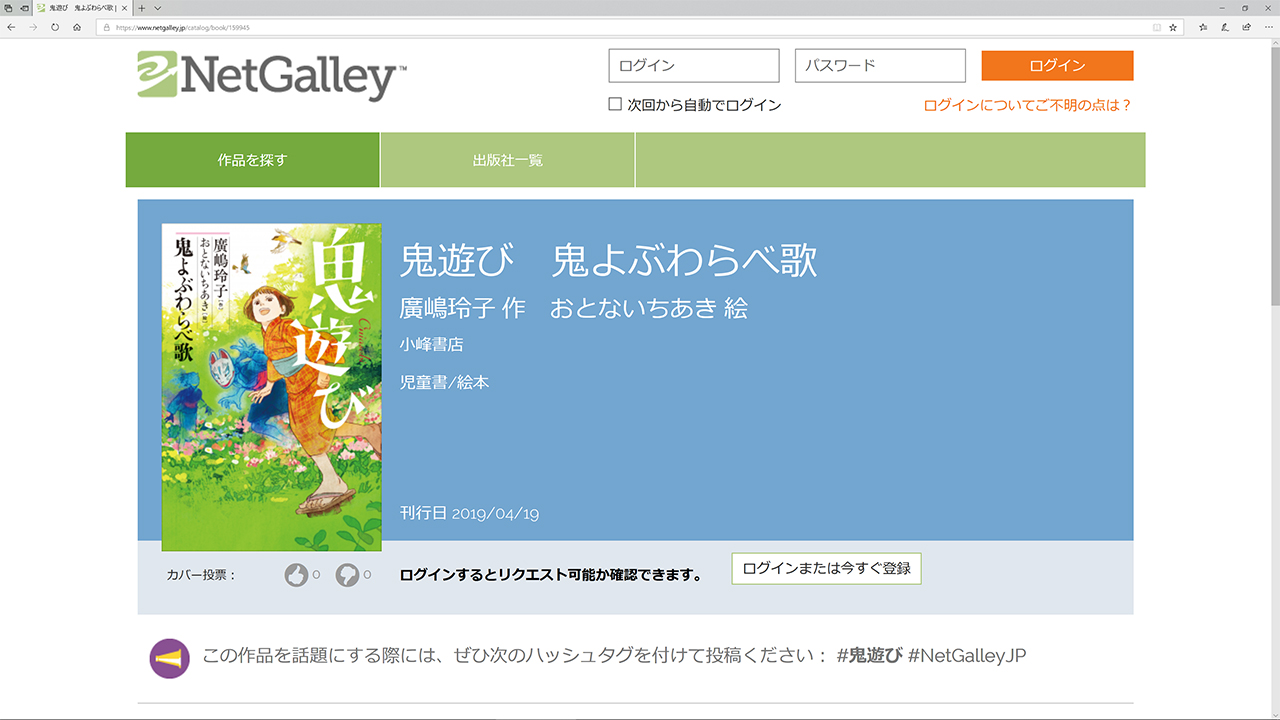Click the purple megaphone hashtag icon
The height and width of the screenshot is (720, 1280).
click(169, 658)
